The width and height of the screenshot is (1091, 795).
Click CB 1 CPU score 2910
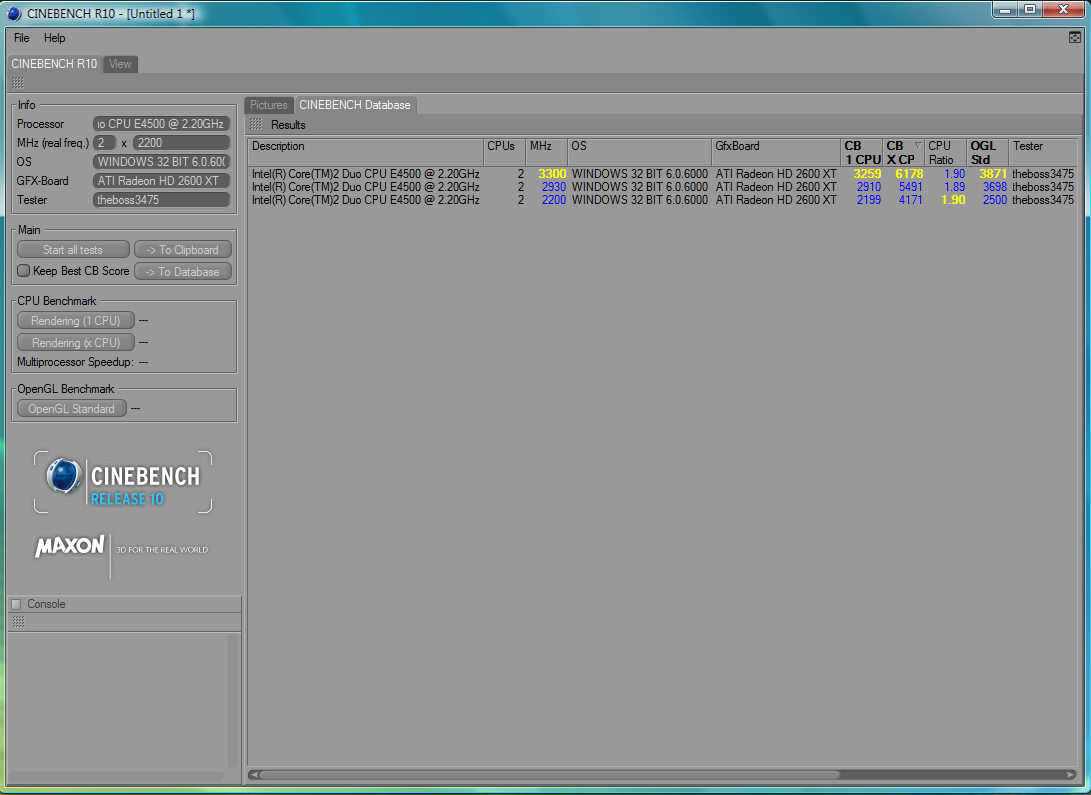coord(868,187)
